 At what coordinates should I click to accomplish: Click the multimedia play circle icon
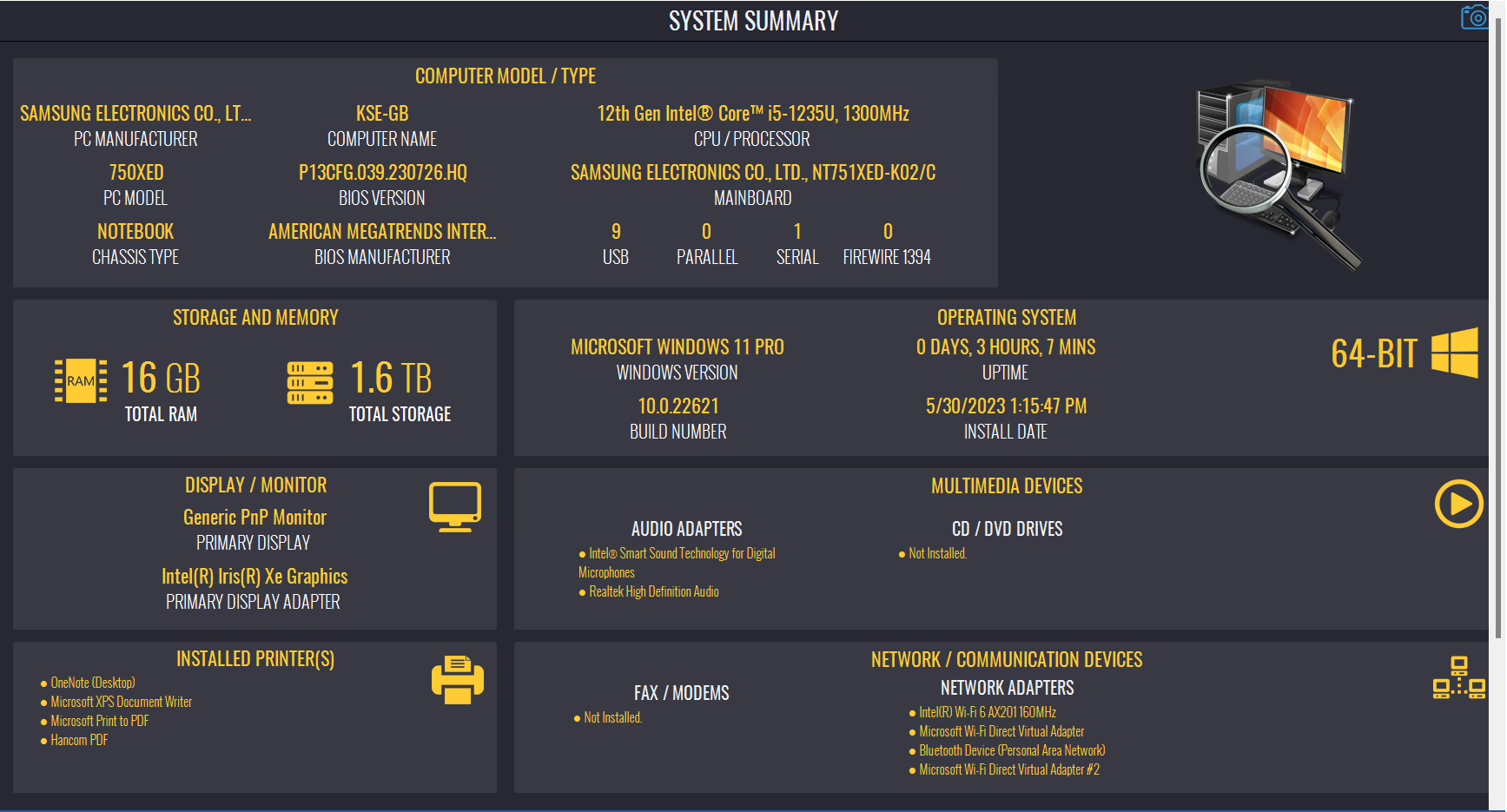pyautogui.click(x=1459, y=504)
